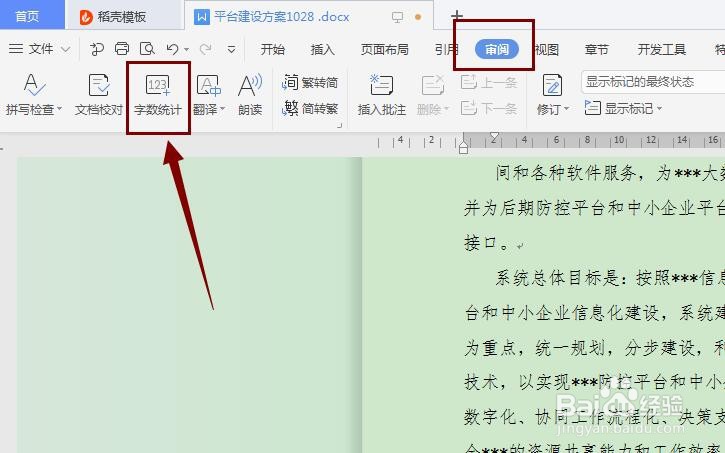
Task: Open the 开发工具 ribbon tab
Action: coord(662,49)
